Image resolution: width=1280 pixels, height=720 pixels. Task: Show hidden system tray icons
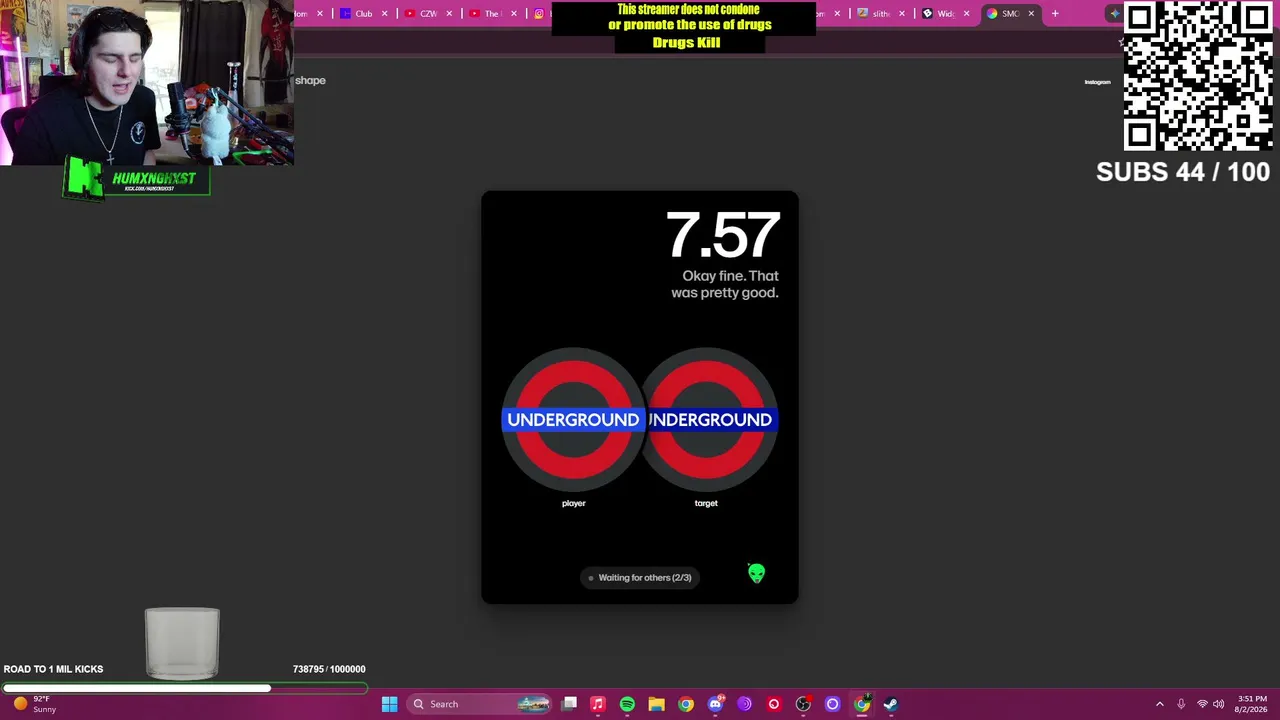(x=1160, y=704)
